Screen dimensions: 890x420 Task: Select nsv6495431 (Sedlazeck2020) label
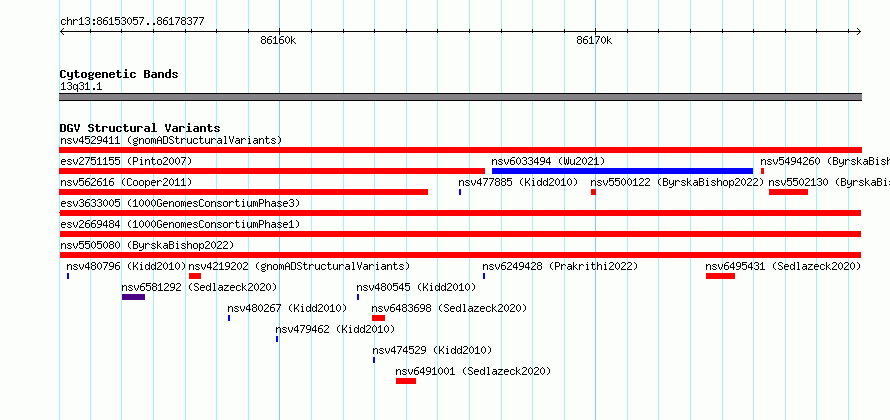point(783,267)
